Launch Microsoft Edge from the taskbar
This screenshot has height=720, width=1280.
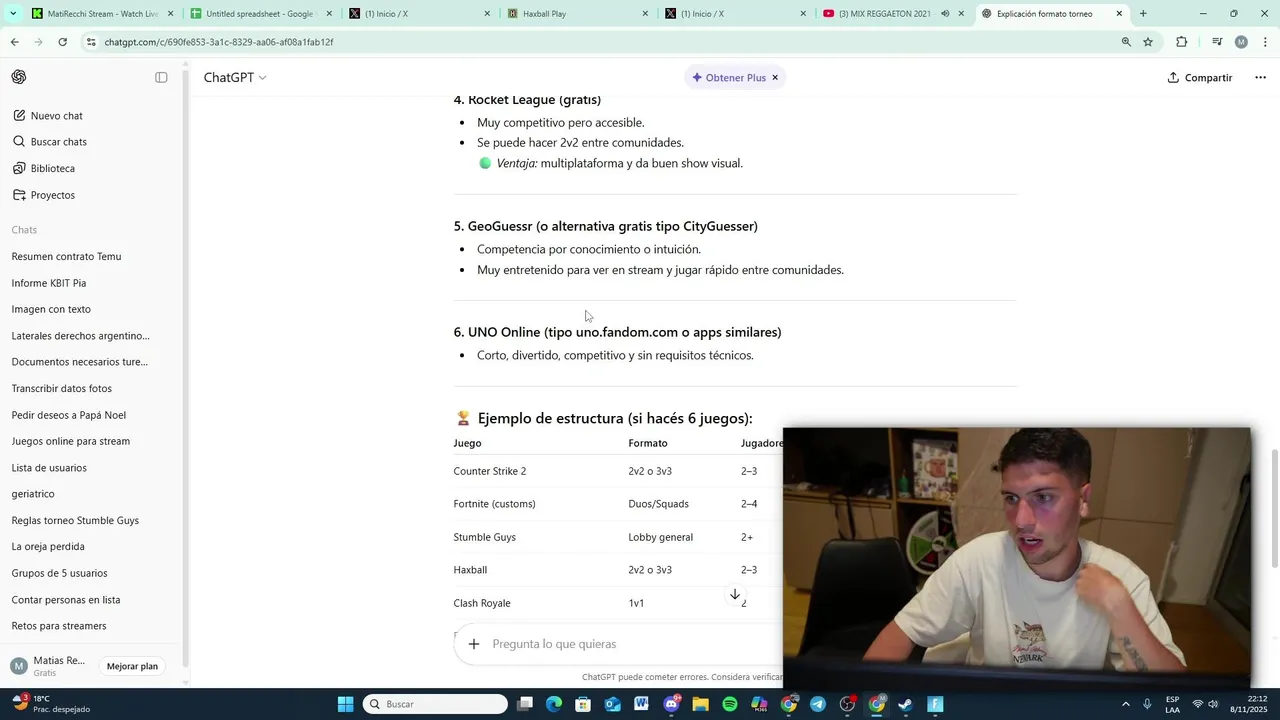tap(554, 704)
